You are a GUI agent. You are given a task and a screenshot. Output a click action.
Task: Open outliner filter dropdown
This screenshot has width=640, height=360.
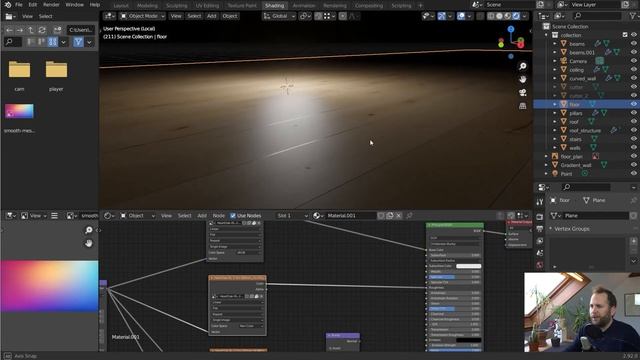click(x=634, y=16)
